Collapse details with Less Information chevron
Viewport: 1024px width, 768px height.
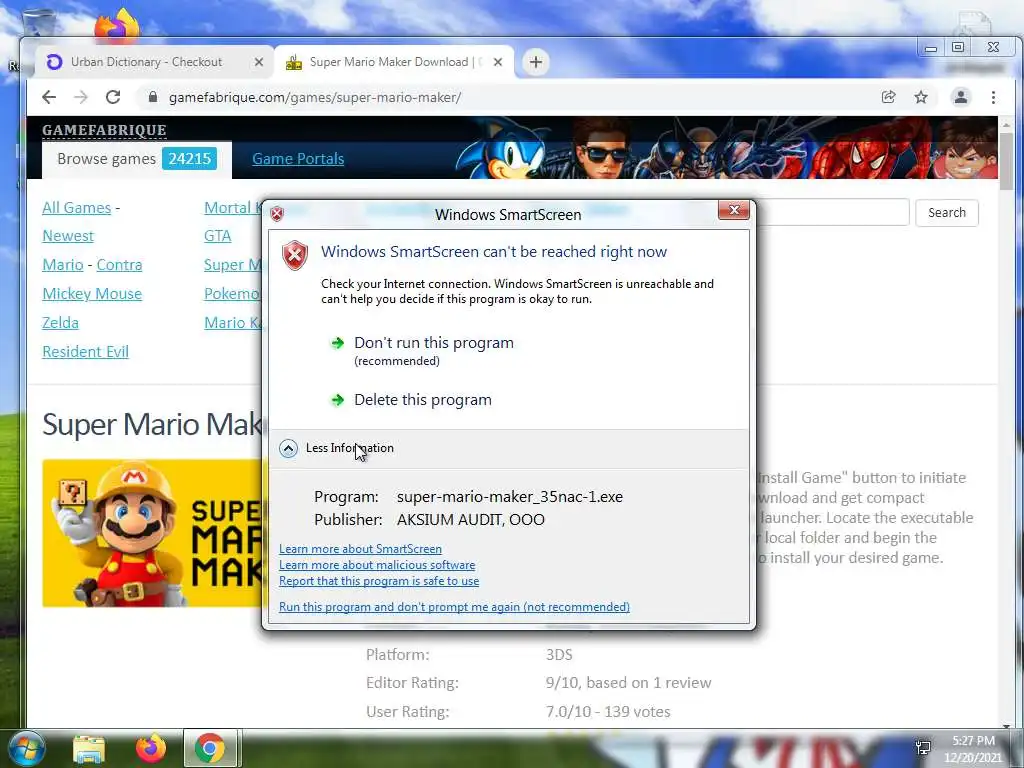coord(288,448)
